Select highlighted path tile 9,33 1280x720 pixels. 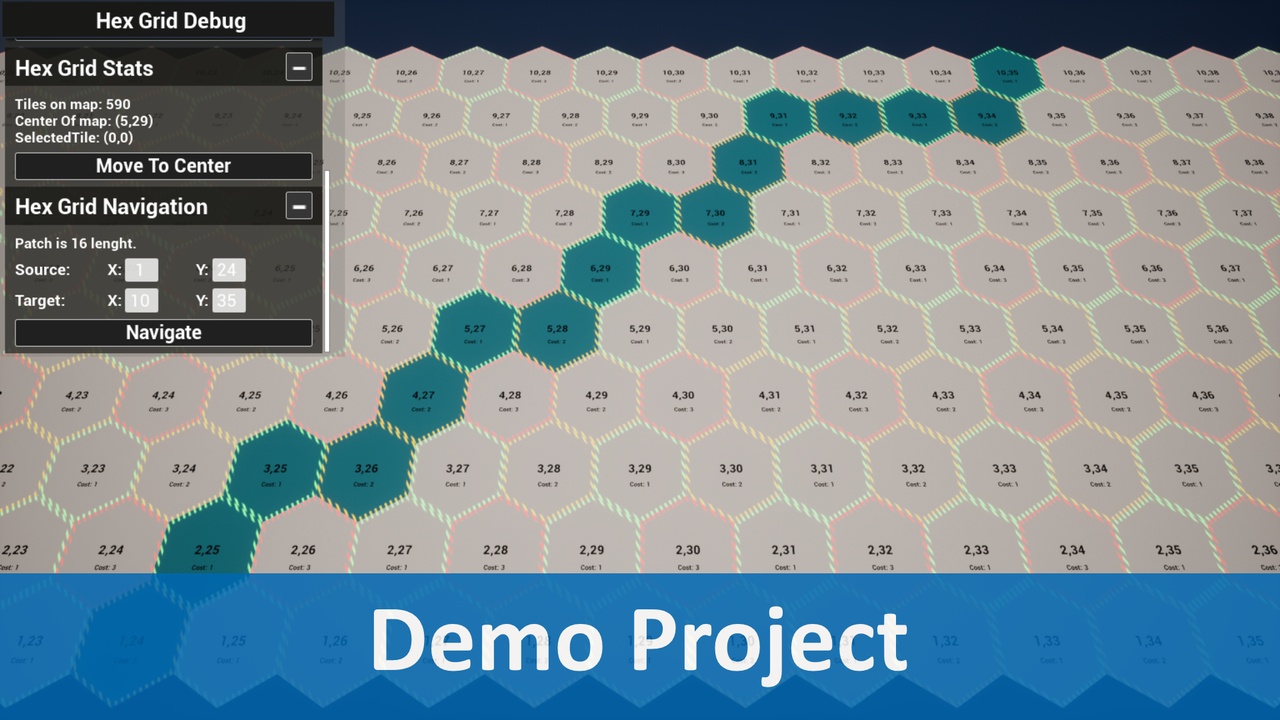(x=917, y=118)
